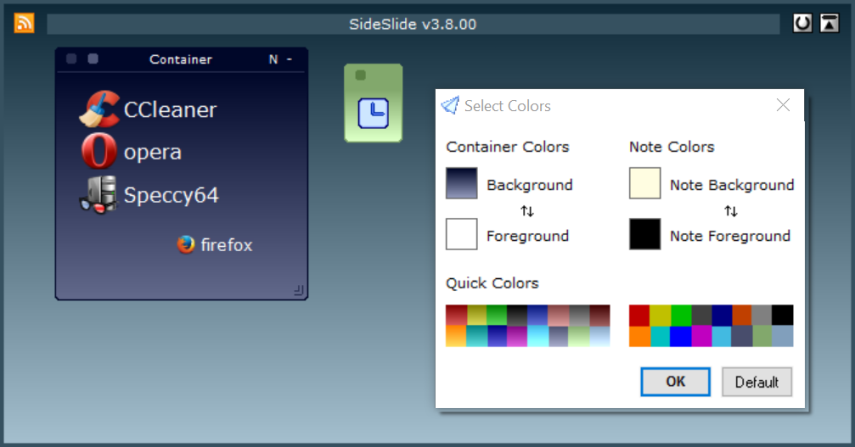Open the container Background gradient swatch

(x=461, y=183)
